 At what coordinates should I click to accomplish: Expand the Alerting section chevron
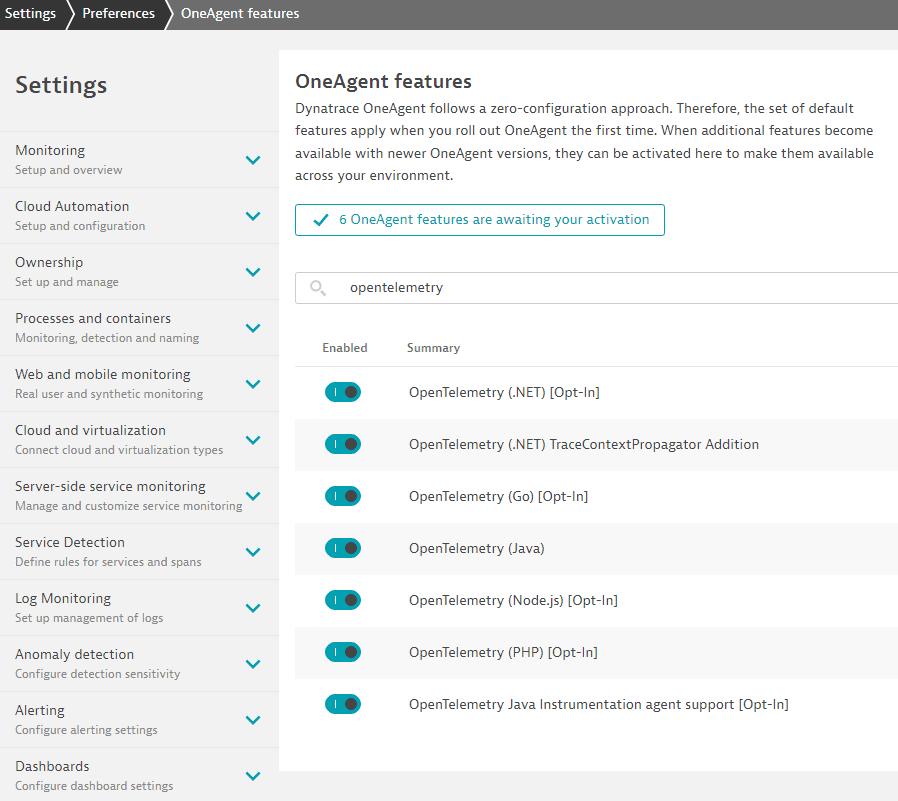point(253,720)
